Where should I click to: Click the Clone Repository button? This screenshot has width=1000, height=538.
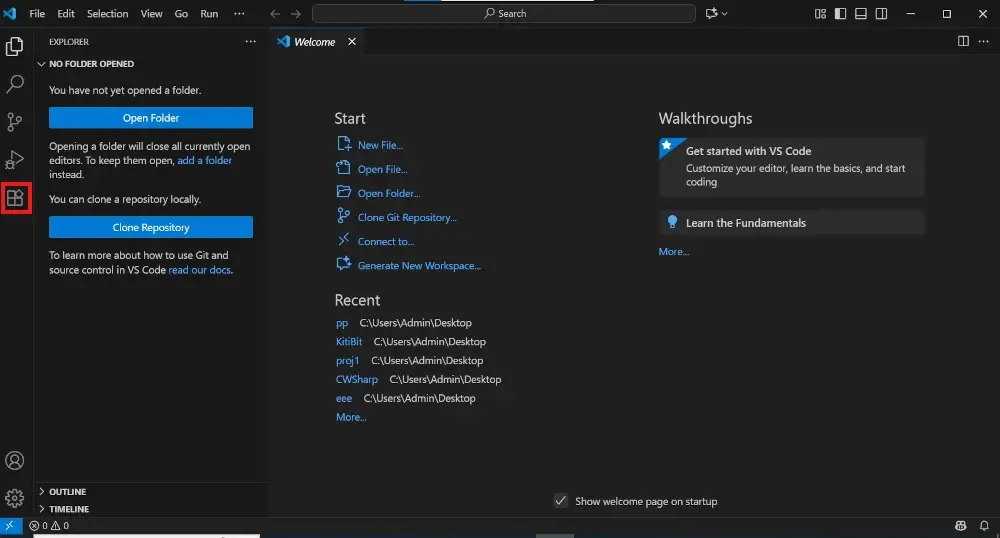[151, 227]
